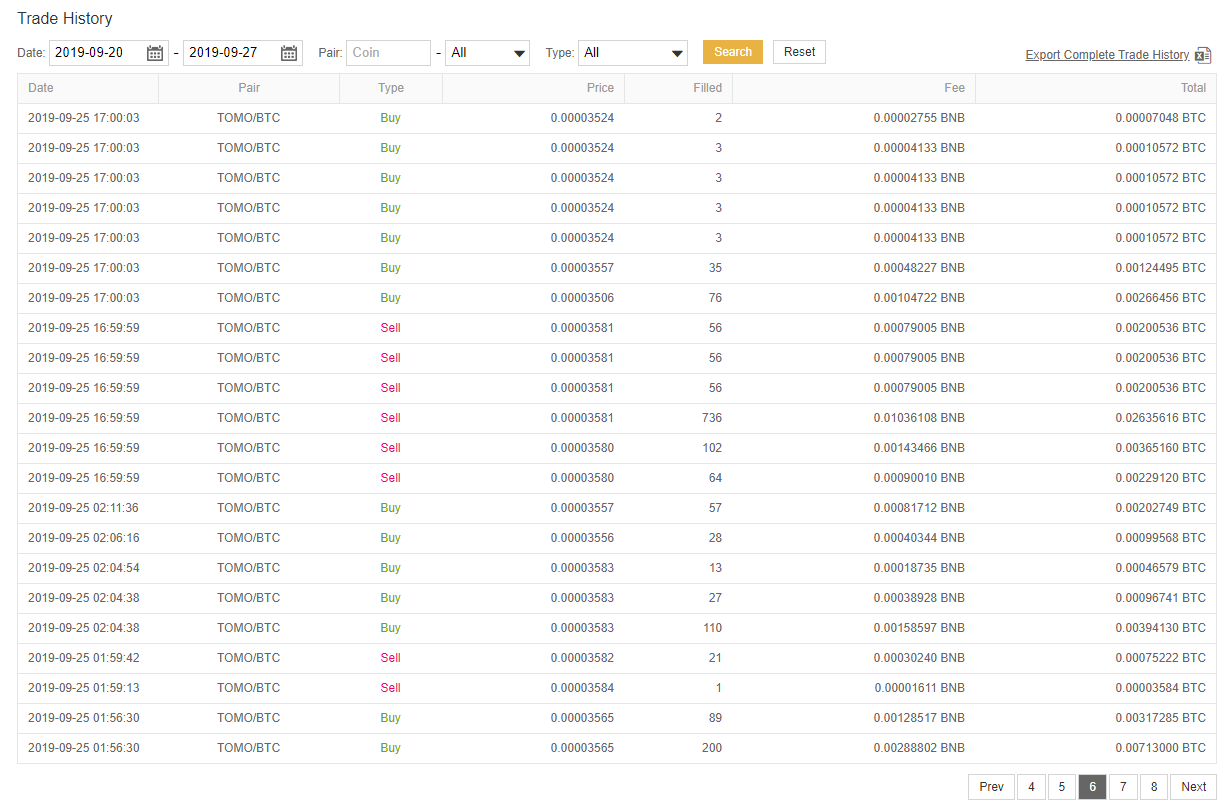The image size is (1228, 807).
Task: Select date 2019-09-25 01:59:13 cell
Action: [x=84, y=688]
